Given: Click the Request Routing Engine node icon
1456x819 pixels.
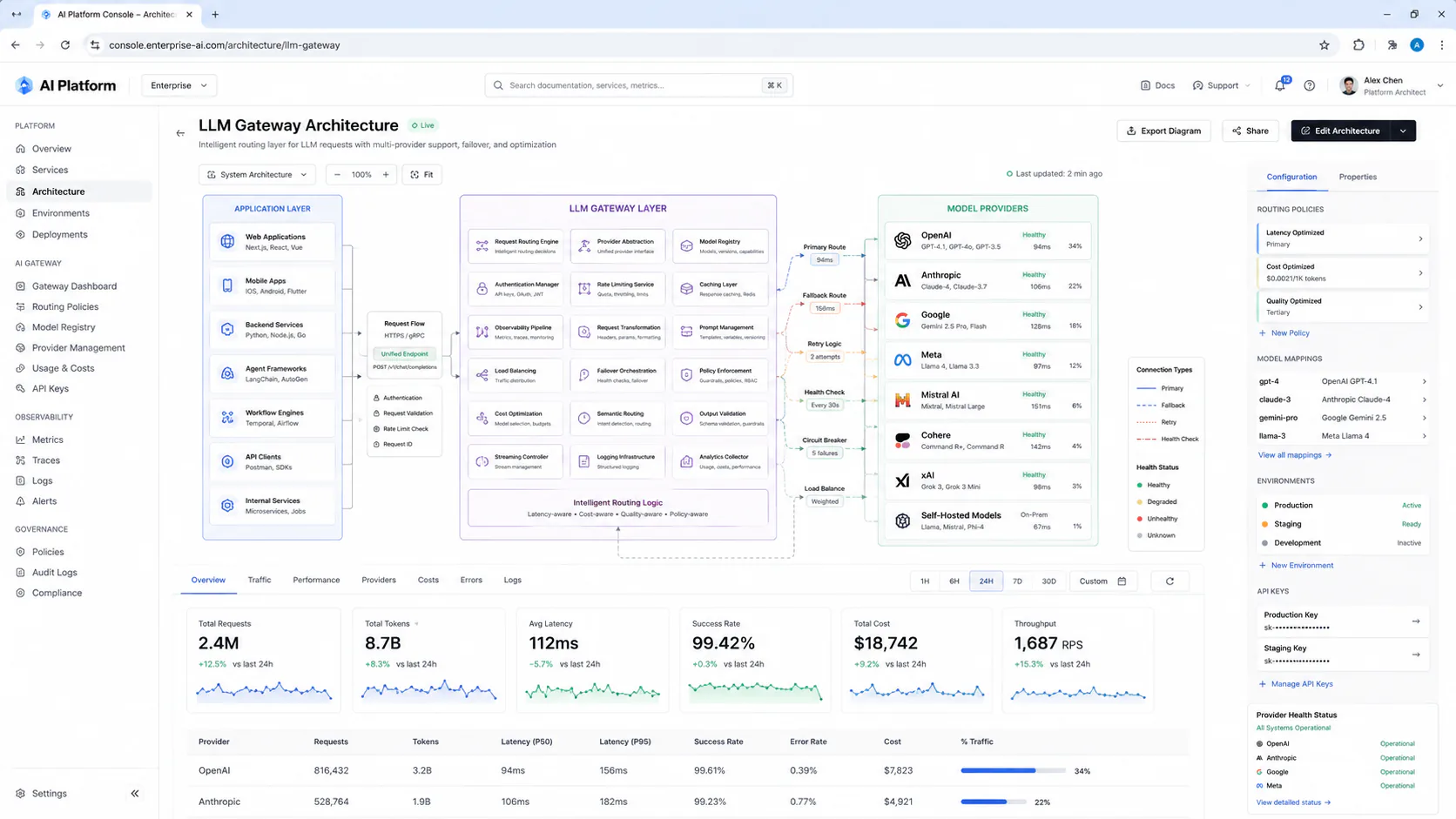Looking at the screenshot, I should [482, 246].
